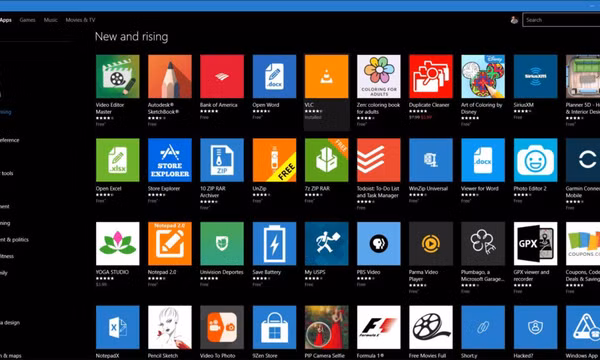Viewport: 600px width, 360px height.
Task: Open Free Movies Full film reel icon
Action: tap(431, 327)
